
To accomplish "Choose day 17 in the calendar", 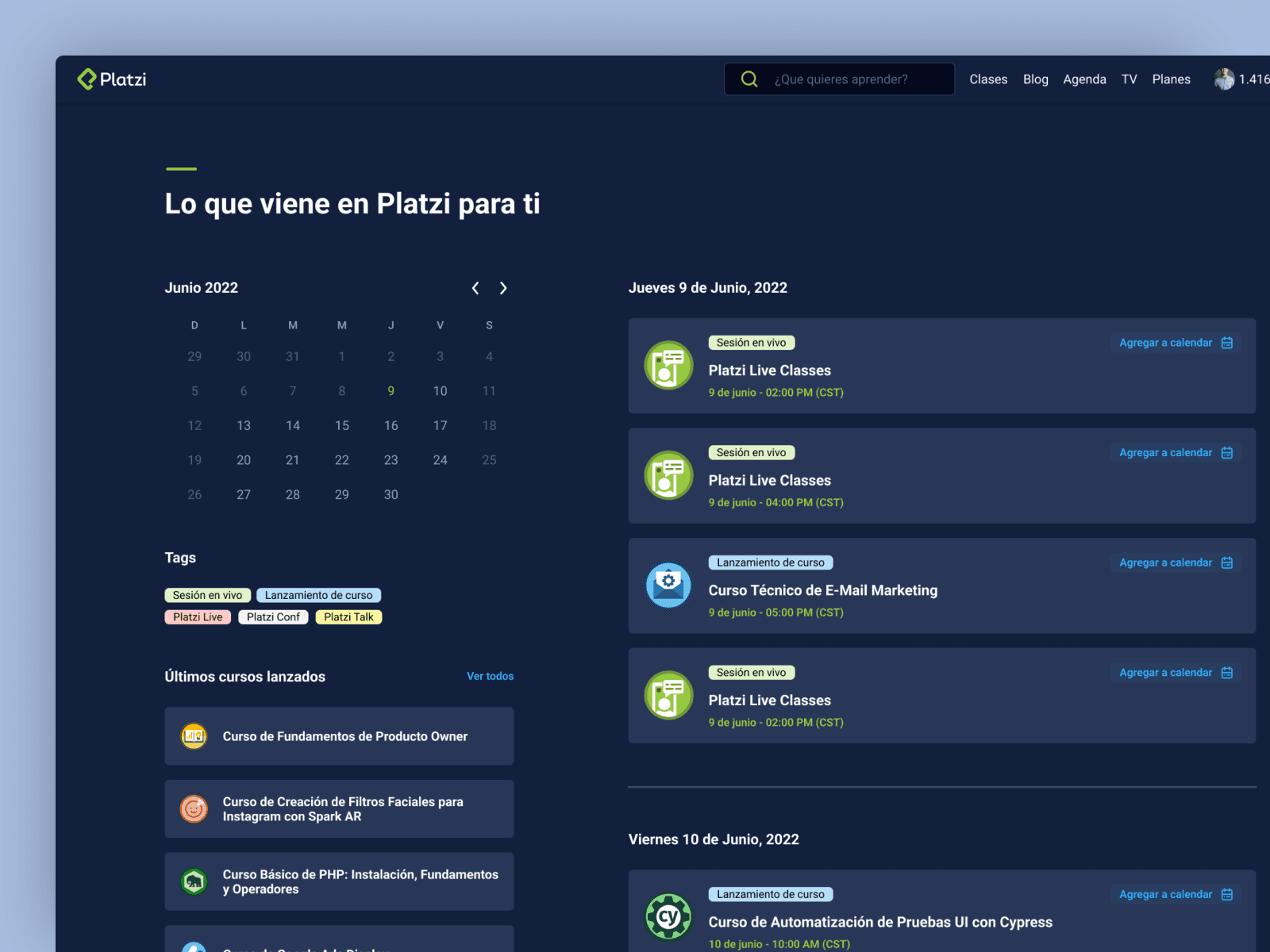I will (x=441, y=426).
